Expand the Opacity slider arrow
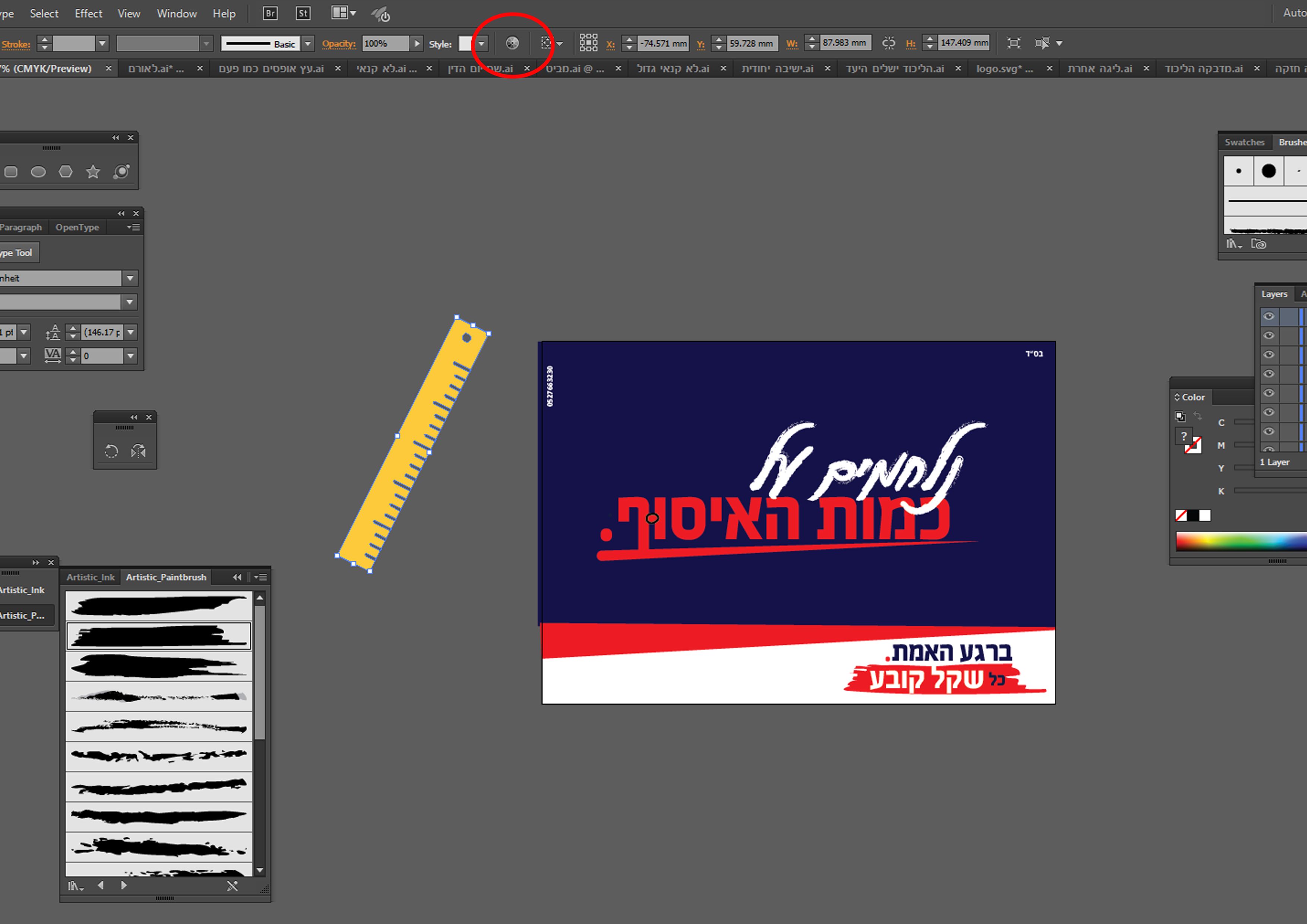The height and width of the screenshot is (924, 1307). tap(417, 43)
